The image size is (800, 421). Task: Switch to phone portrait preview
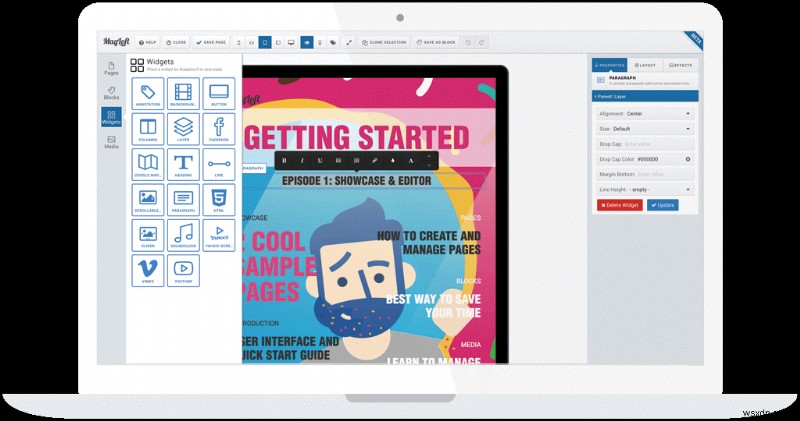click(x=238, y=42)
